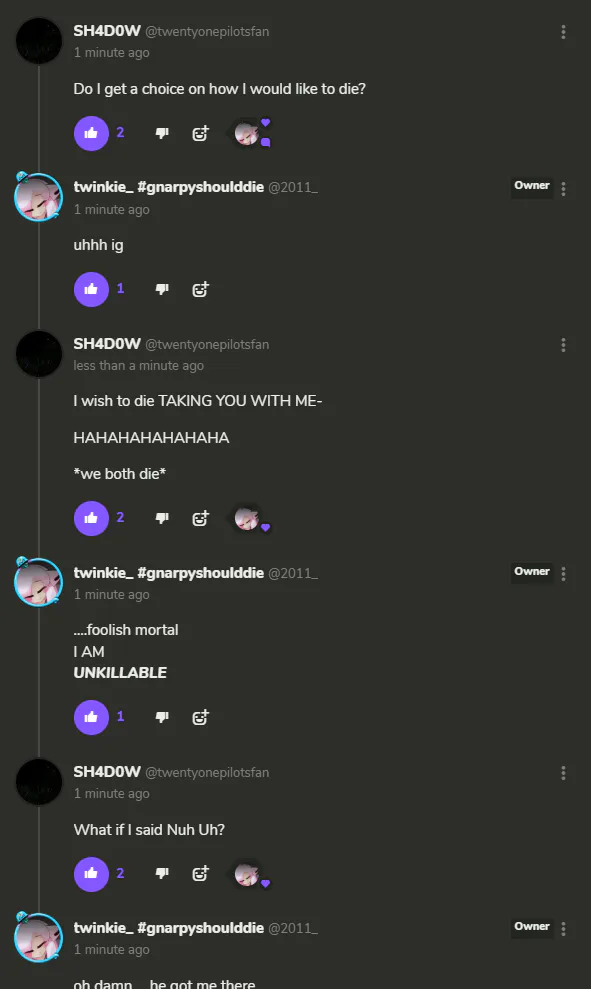Open options menu for "uhhh ig" reply

pyautogui.click(x=563, y=189)
